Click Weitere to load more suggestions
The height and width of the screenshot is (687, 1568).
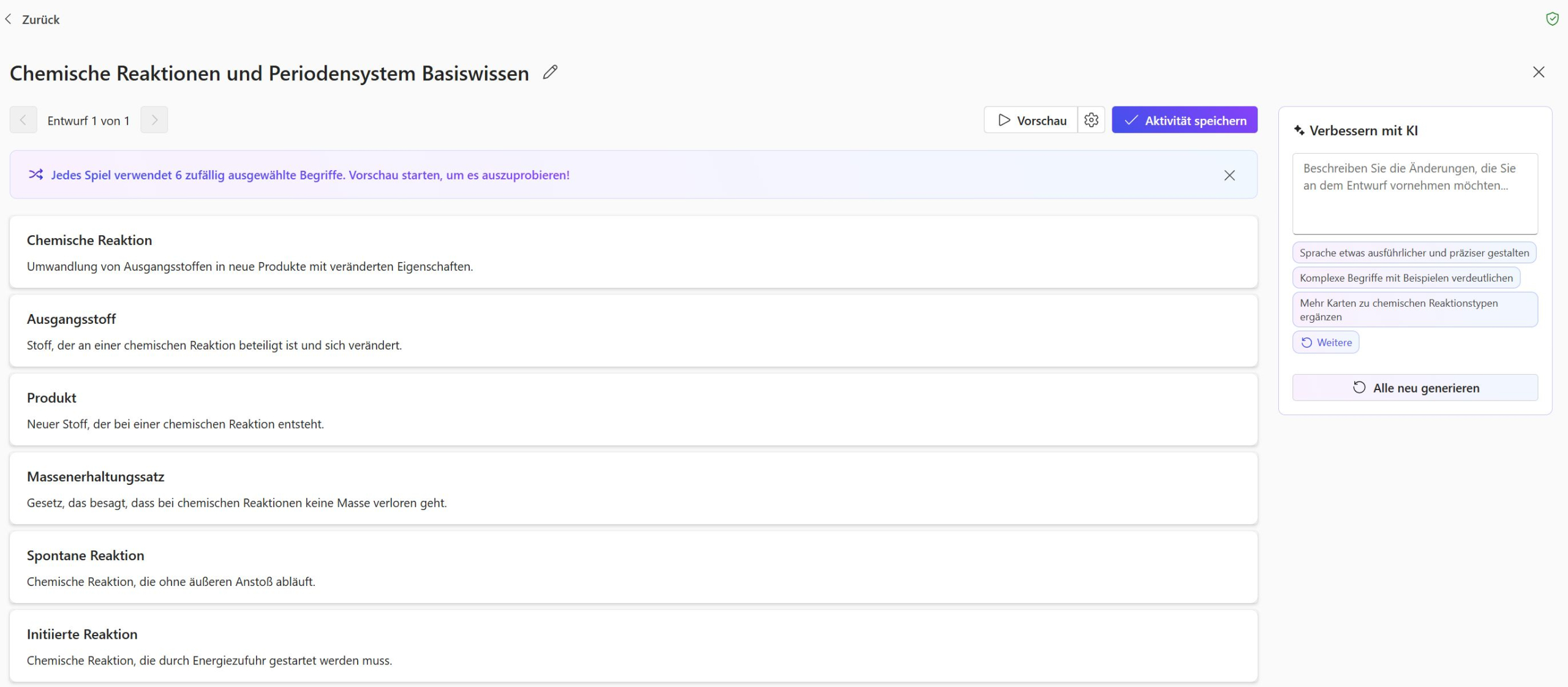point(1325,342)
